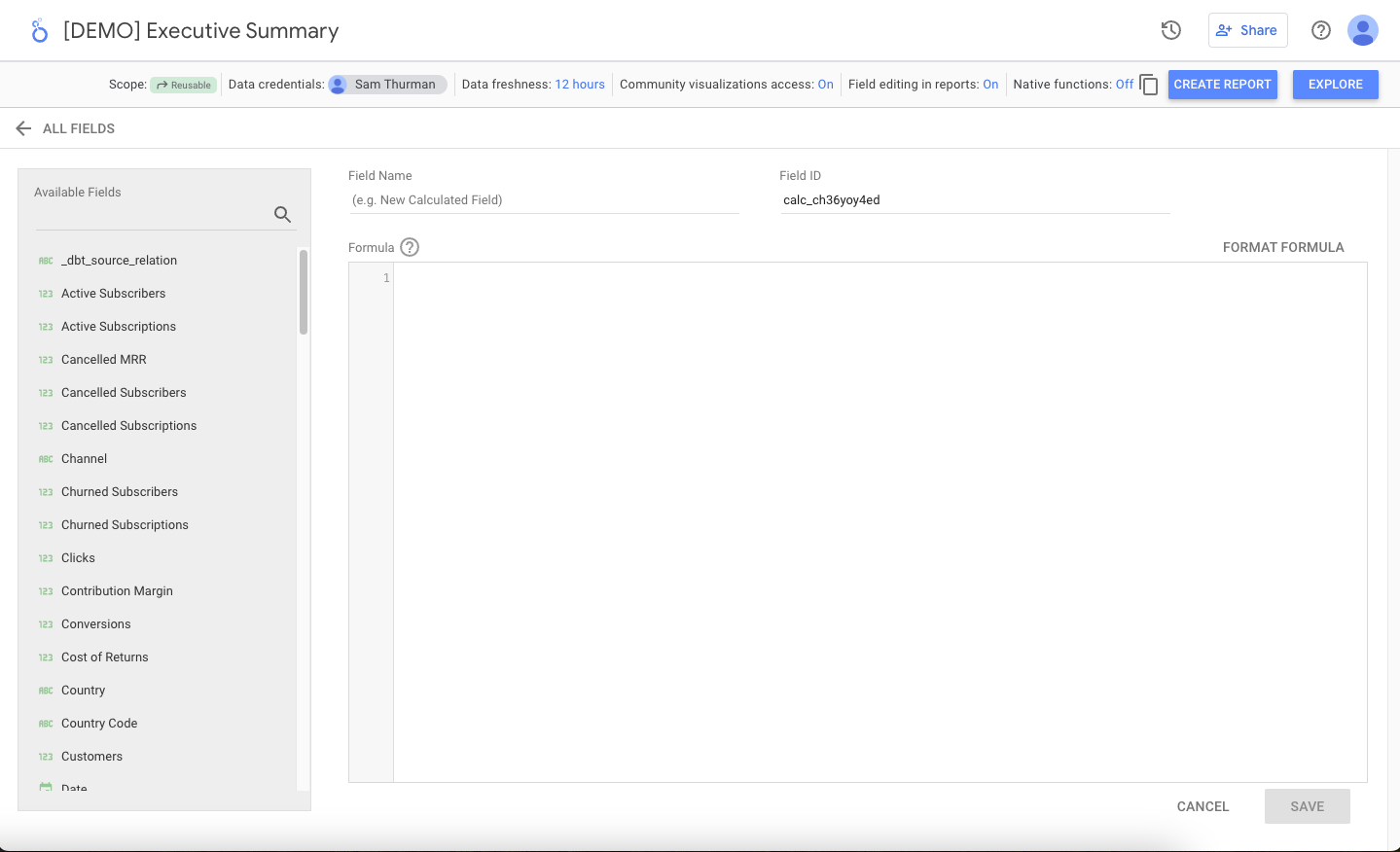Image resolution: width=1400 pixels, height=852 pixels.
Task: Select the Churned Subscriptions field
Action: (x=125, y=525)
